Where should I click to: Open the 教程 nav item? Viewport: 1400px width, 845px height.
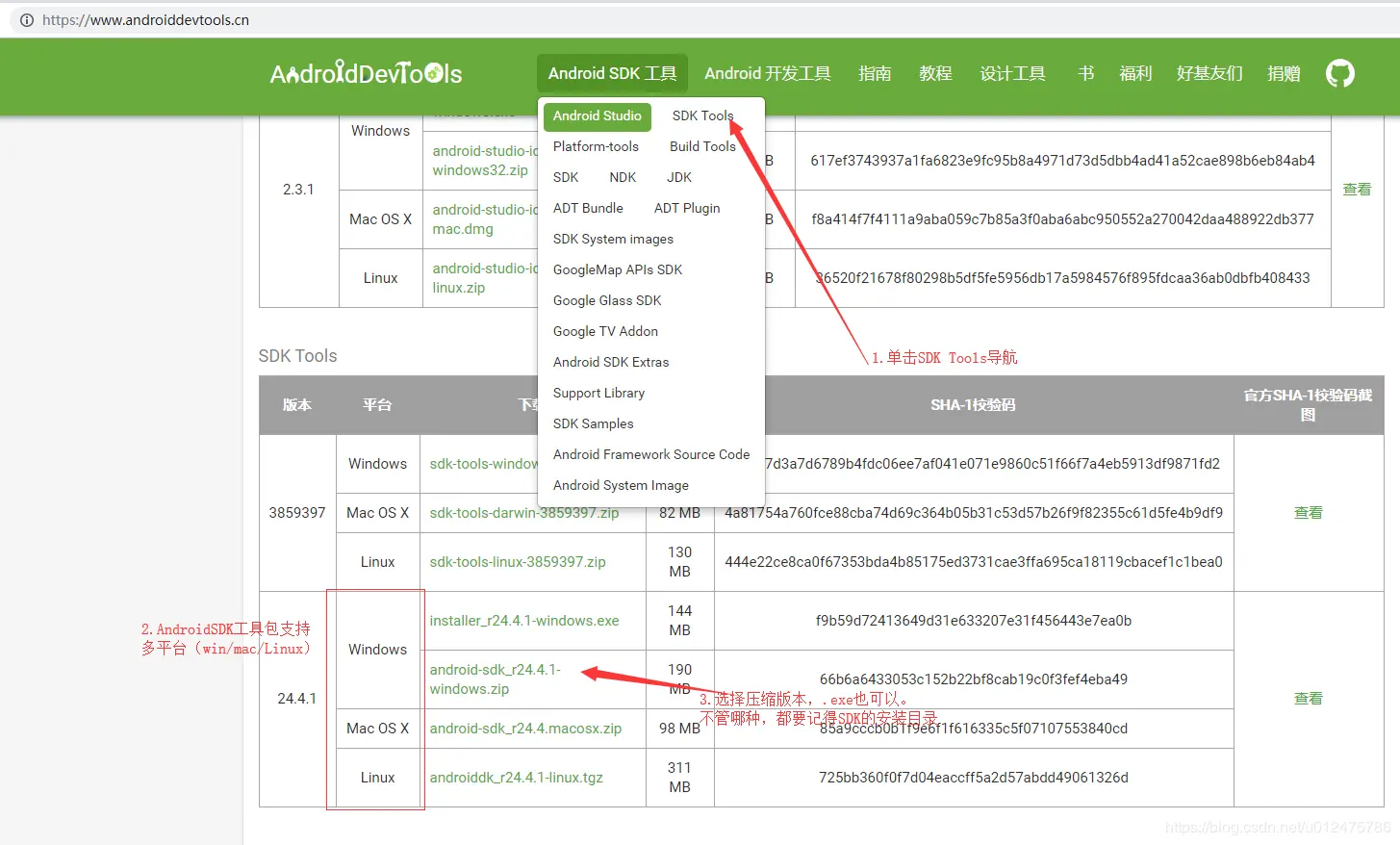(935, 73)
